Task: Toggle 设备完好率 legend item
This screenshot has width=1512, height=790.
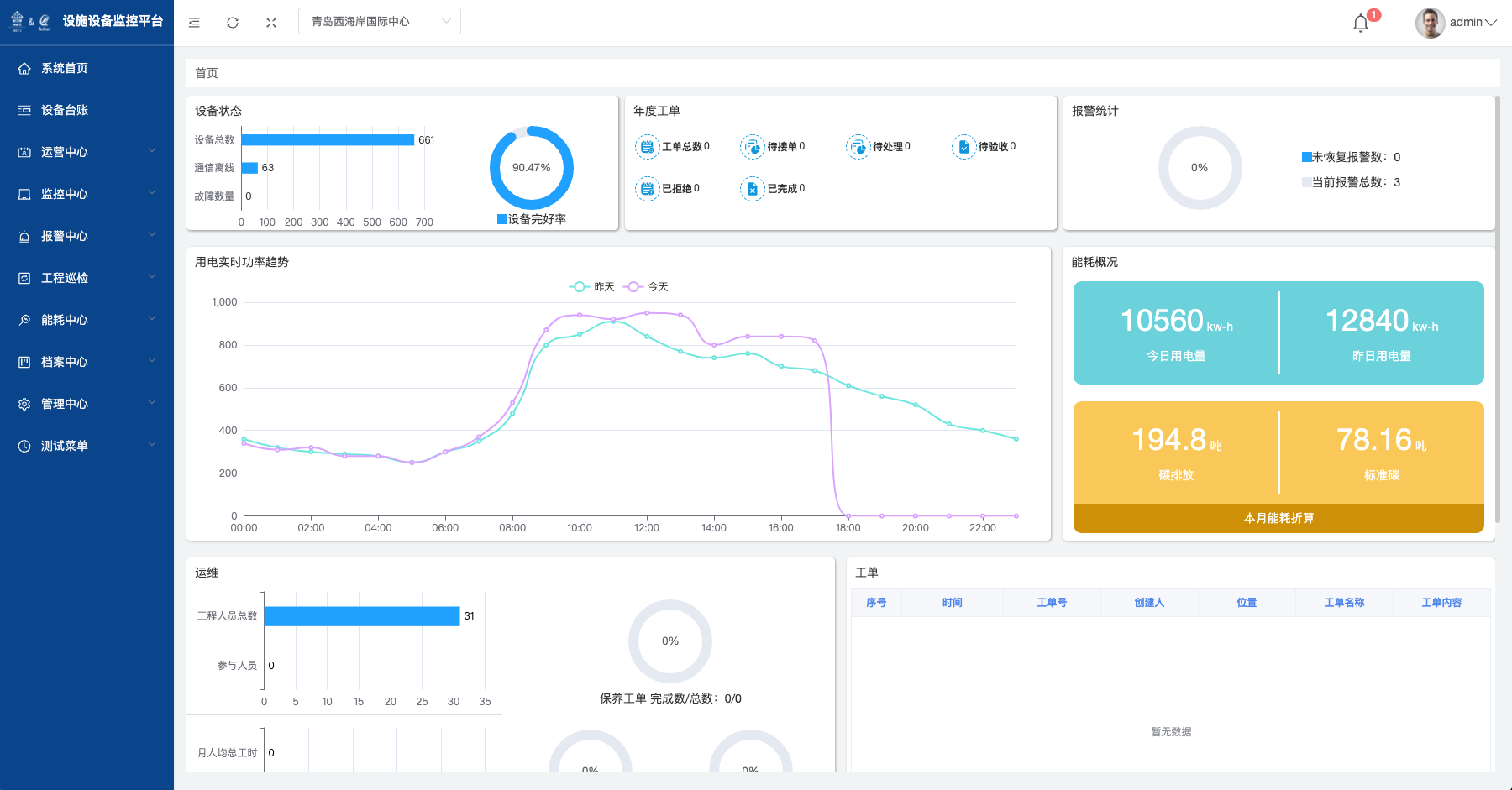Action: point(531,219)
